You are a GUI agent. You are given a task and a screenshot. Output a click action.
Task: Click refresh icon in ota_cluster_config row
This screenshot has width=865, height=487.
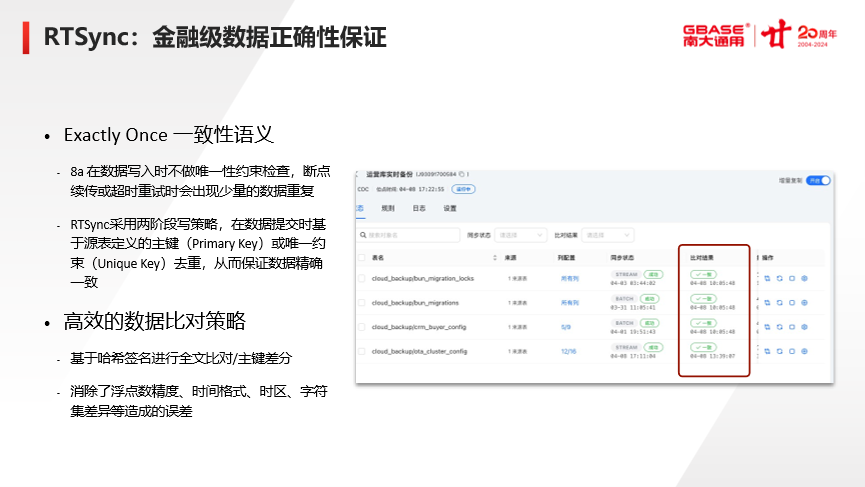[x=779, y=351]
